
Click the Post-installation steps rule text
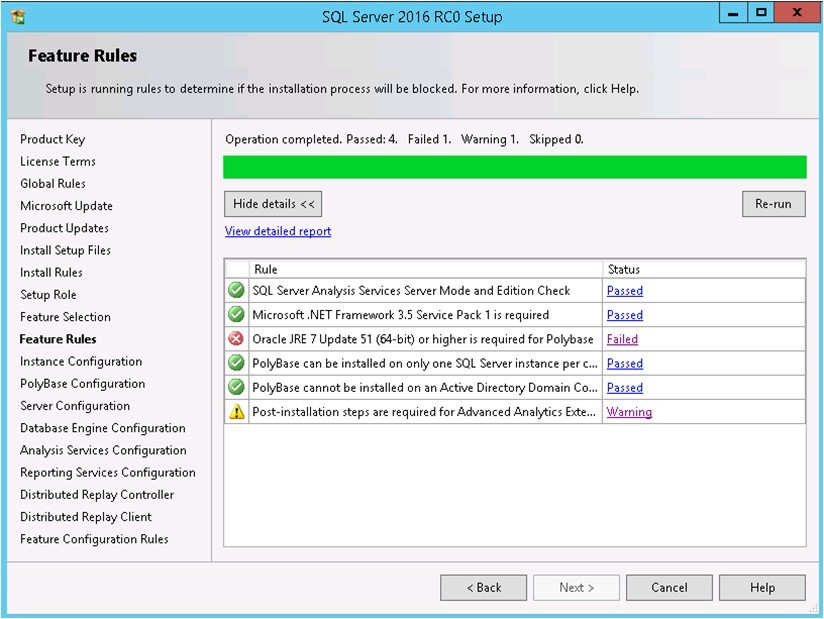[x=424, y=412]
